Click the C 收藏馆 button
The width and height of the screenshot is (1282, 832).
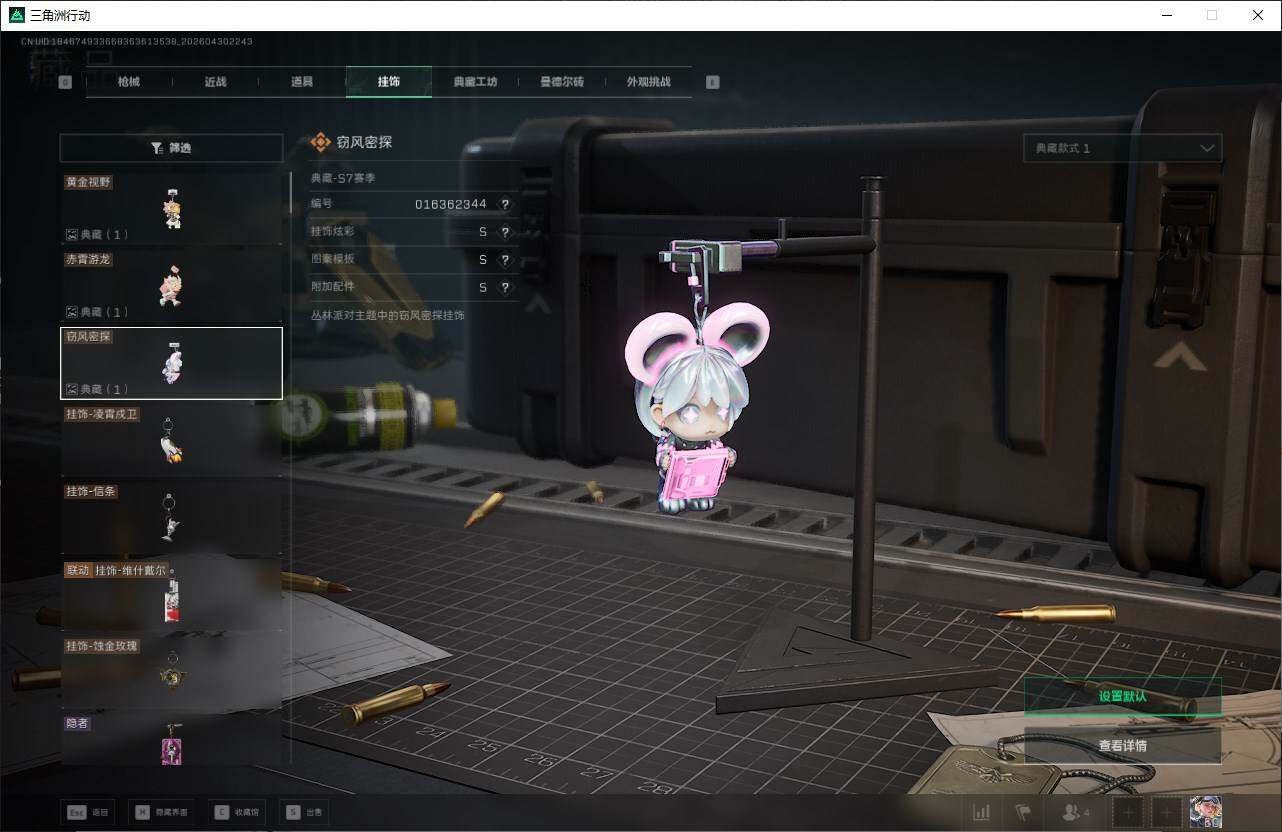pos(238,813)
